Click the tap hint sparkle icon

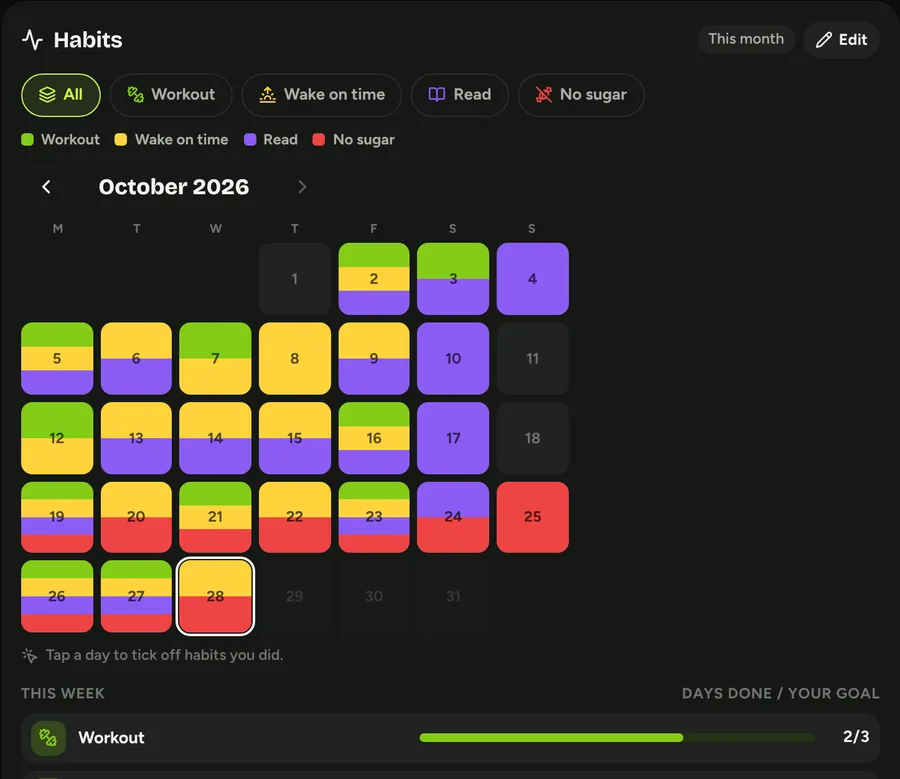[30, 655]
